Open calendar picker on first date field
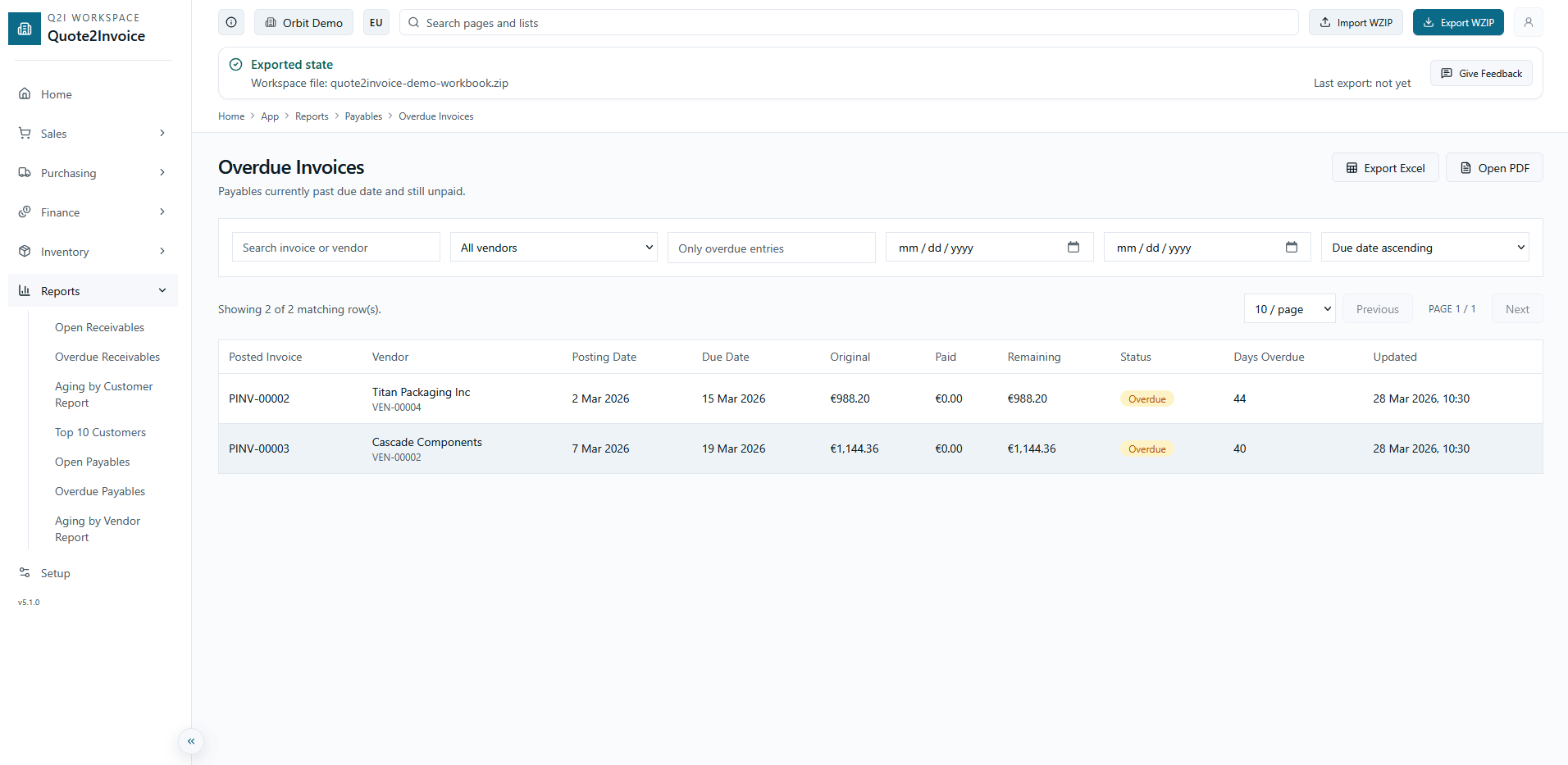This screenshot has width=1568, height=765. tap(1073, 248)
